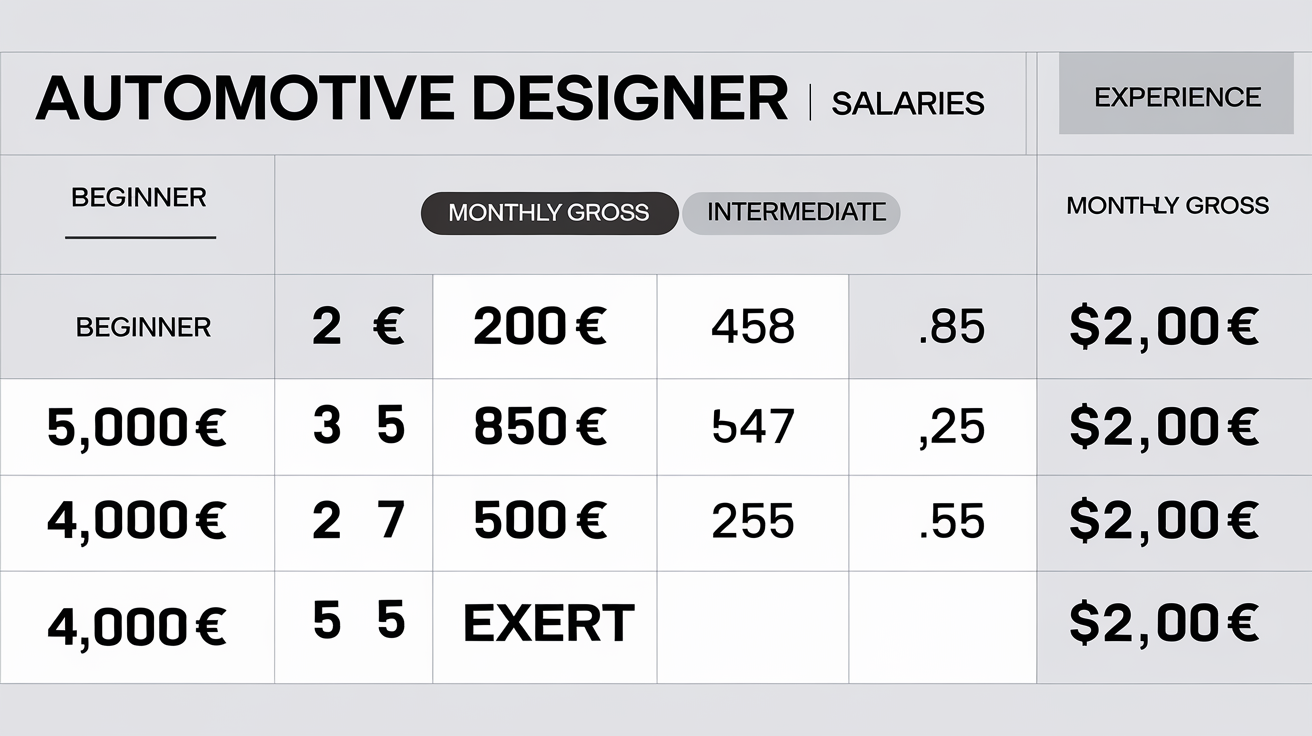1312x736 pixels.
Task: Click the Automotive Designer title
Action: [411, 98]
